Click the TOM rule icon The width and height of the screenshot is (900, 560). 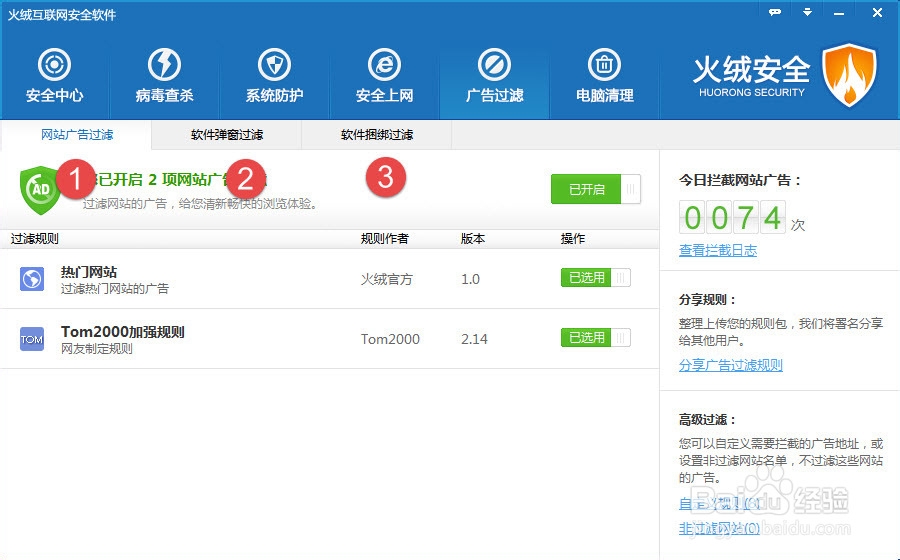pyautogui.click(x=32, y=339)
